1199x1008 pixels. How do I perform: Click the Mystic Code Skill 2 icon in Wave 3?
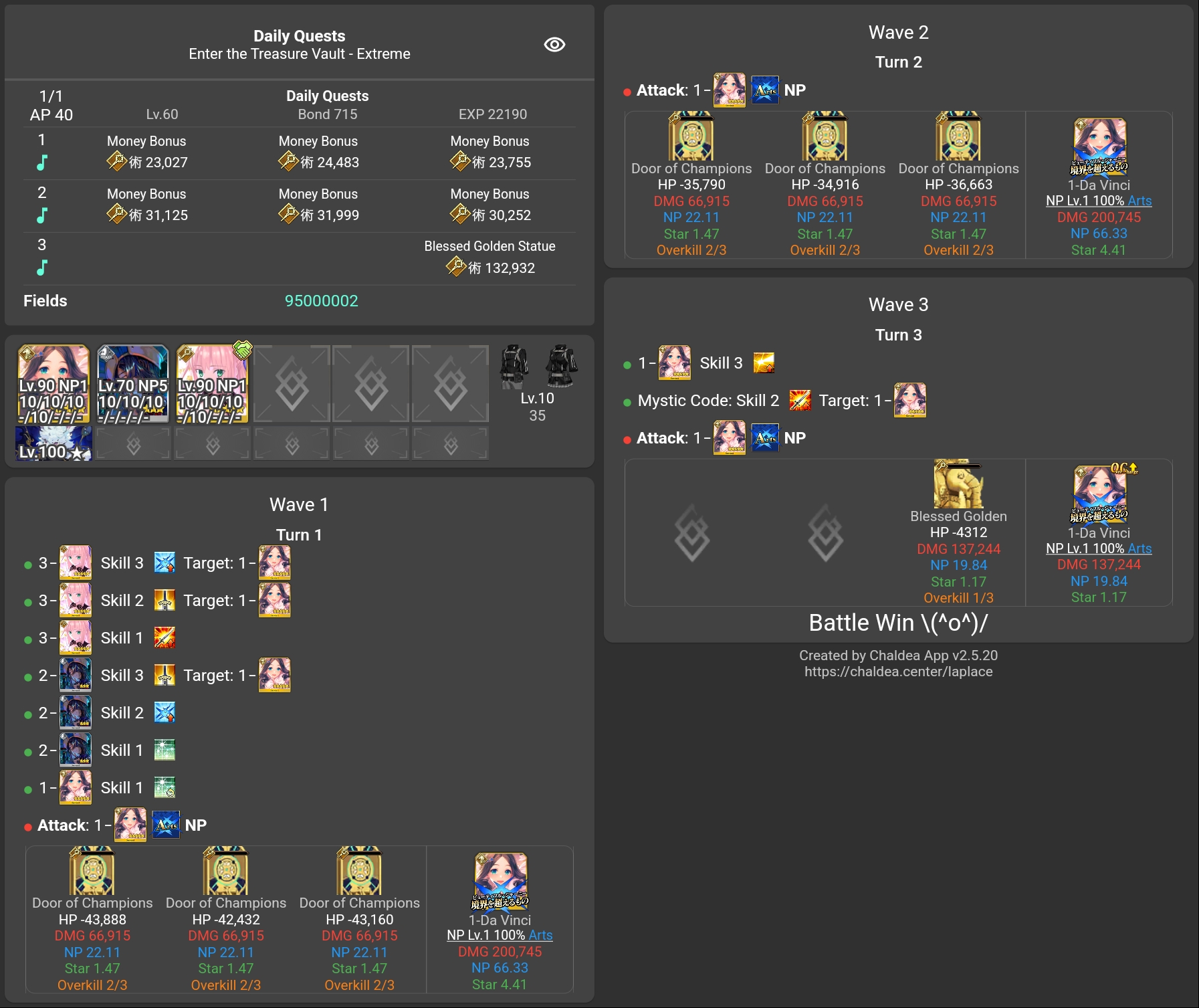pyautogui.click(x=800, y=401)
